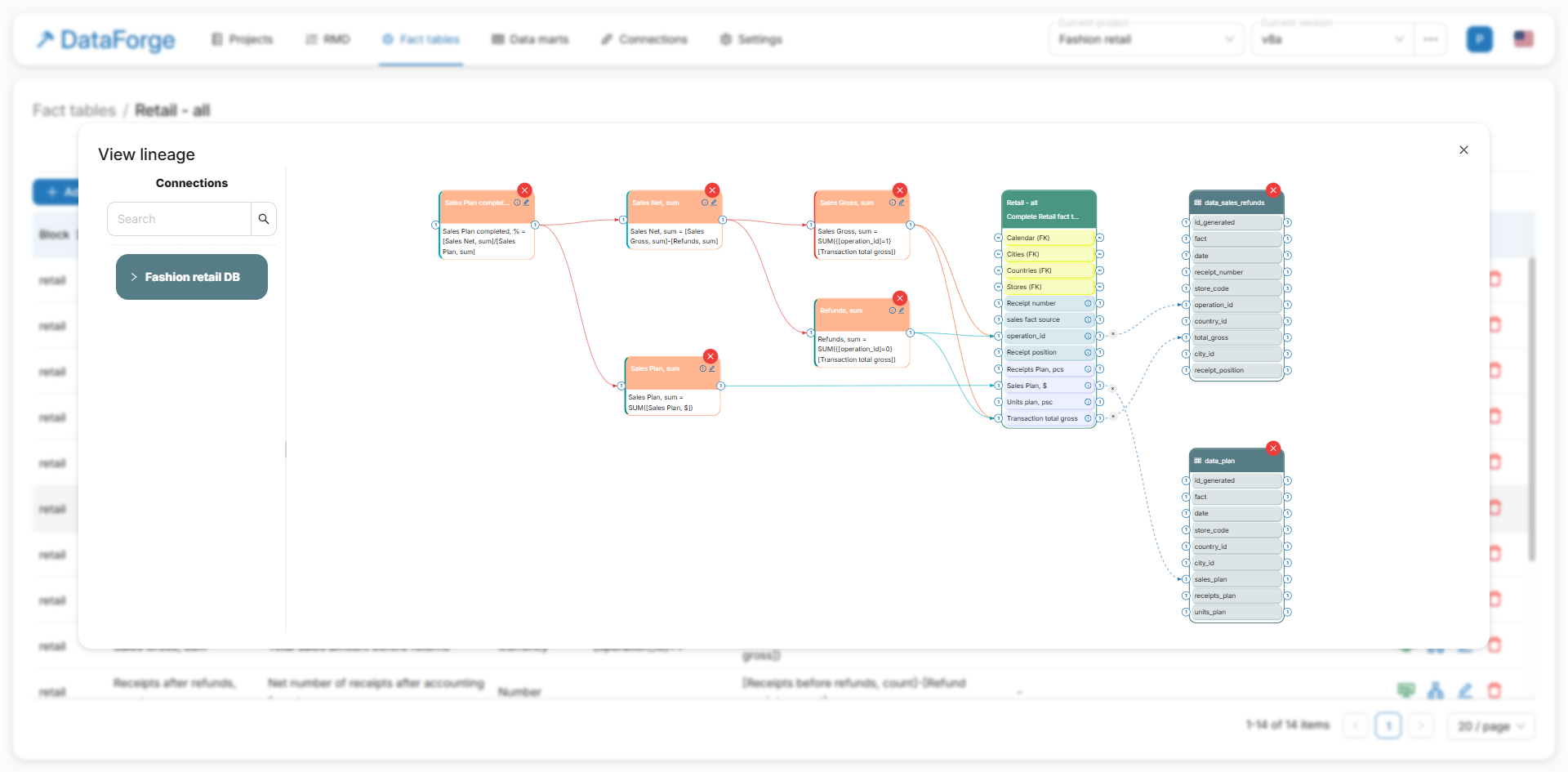The image size is (1568, 772).
Task: Remove the Refunds, sum node
Action: pos(899,298)
